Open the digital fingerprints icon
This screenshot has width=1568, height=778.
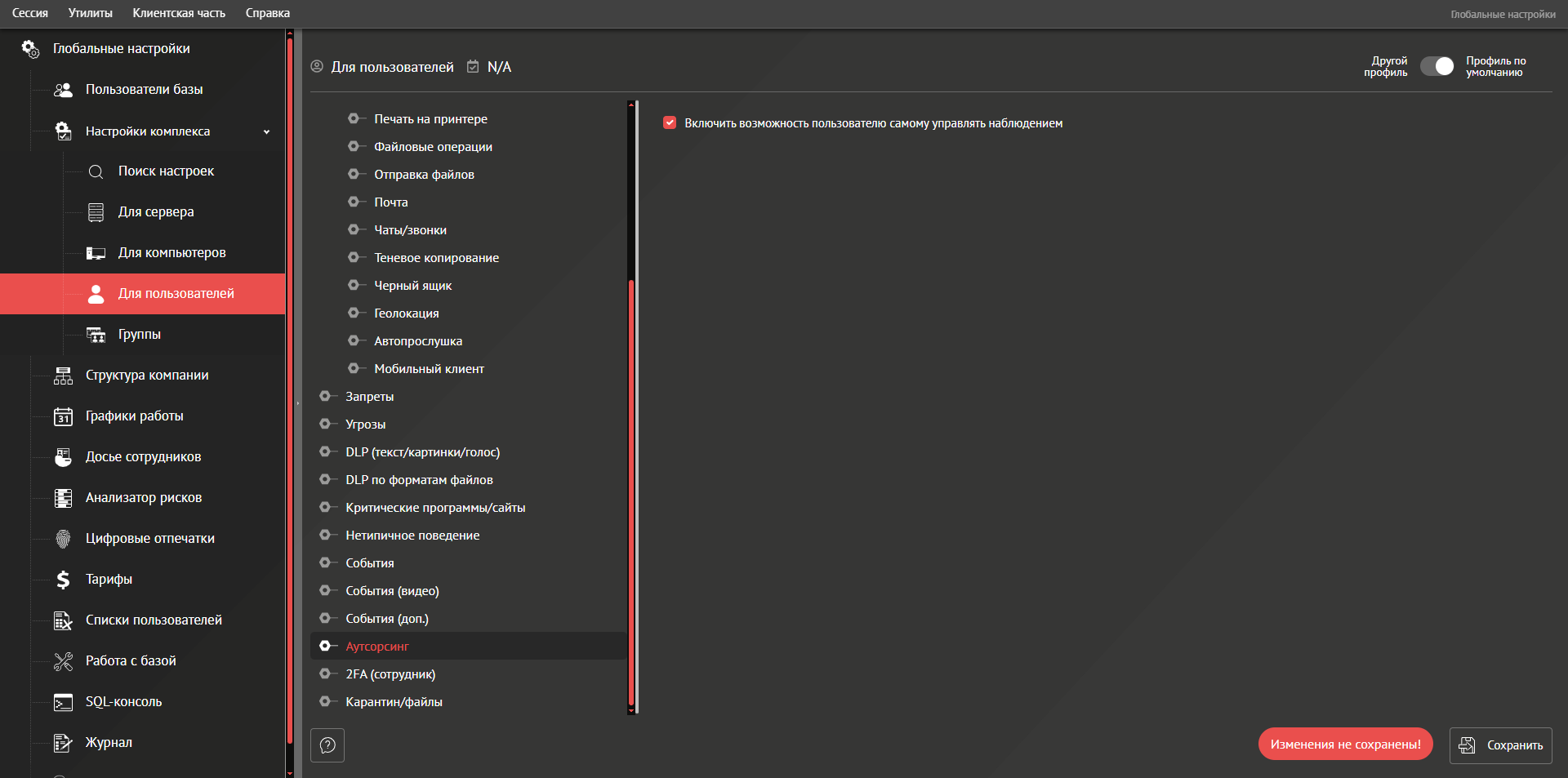pos(63,539)
